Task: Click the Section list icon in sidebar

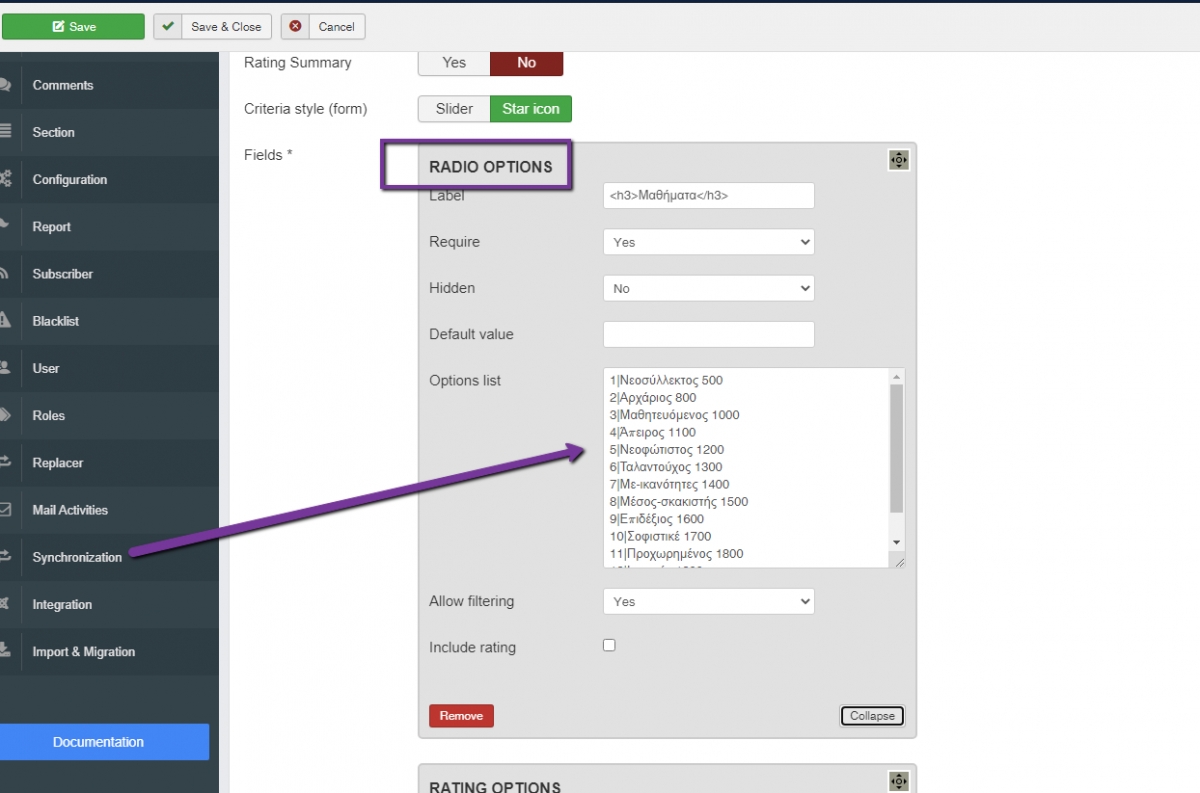Action: 6,132
